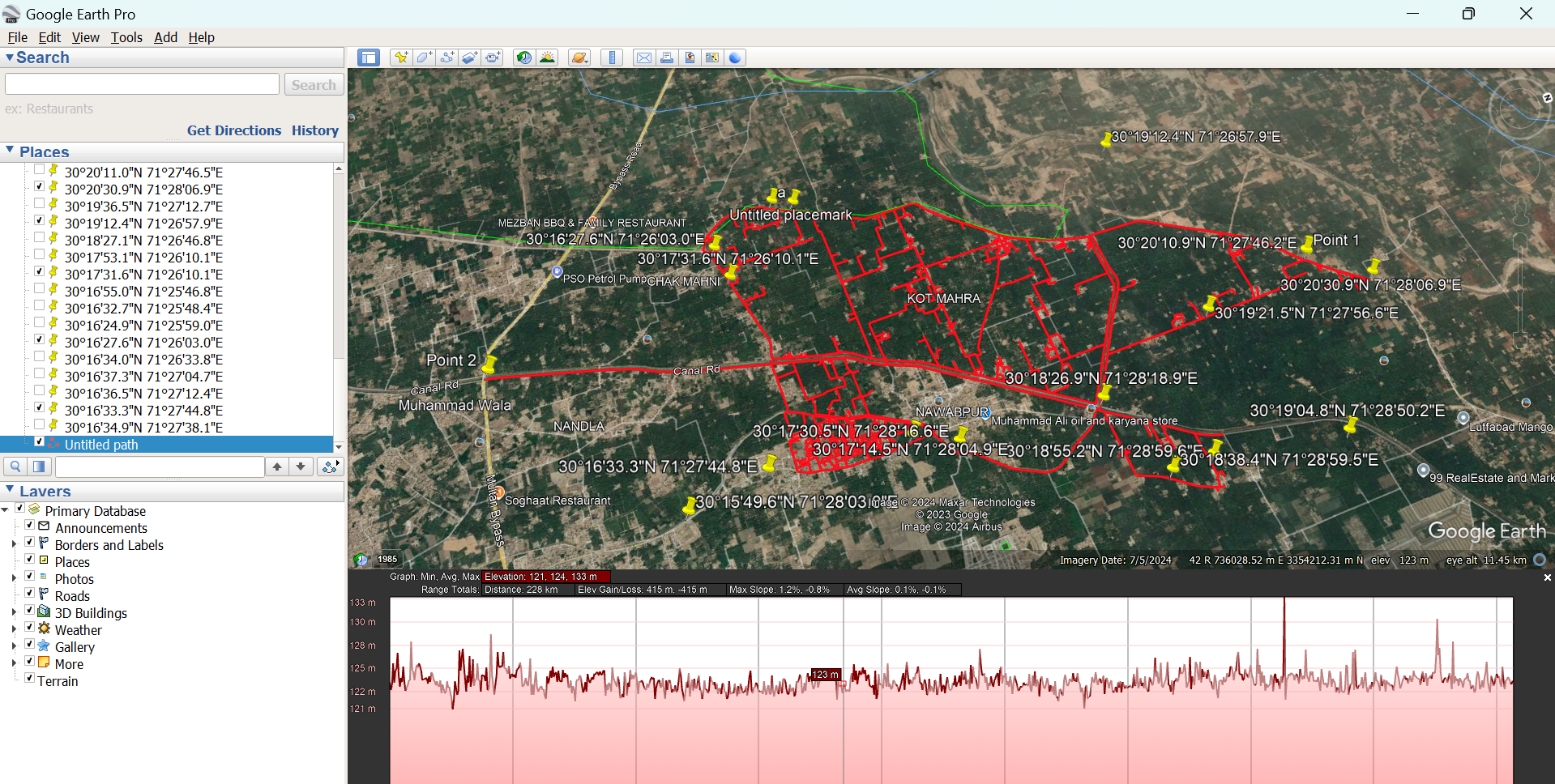1555x784 pixels.
Task: Expand the Weather layer tree
Action: tap(14, 629)
